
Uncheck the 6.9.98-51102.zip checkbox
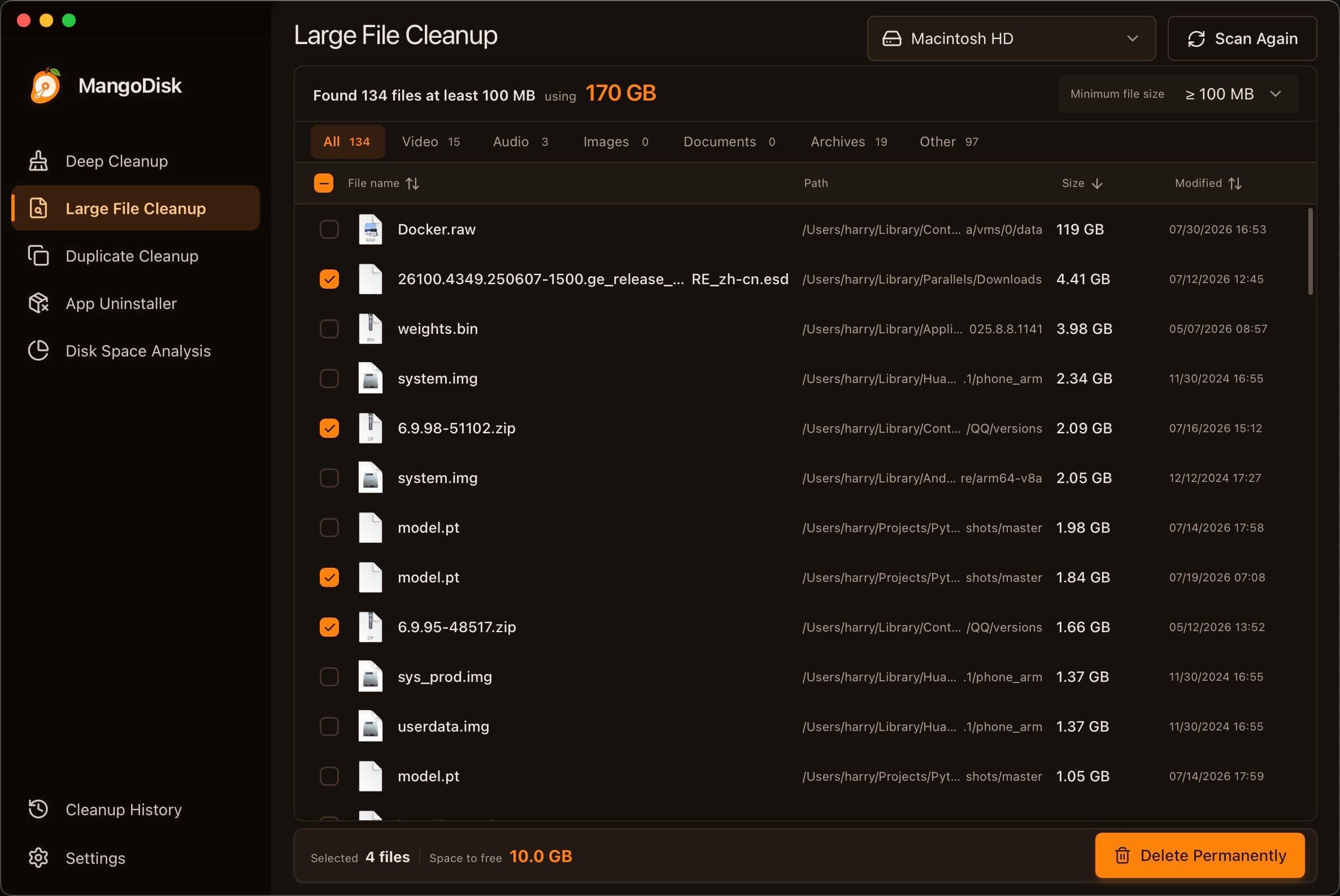(x=329, y=428)
